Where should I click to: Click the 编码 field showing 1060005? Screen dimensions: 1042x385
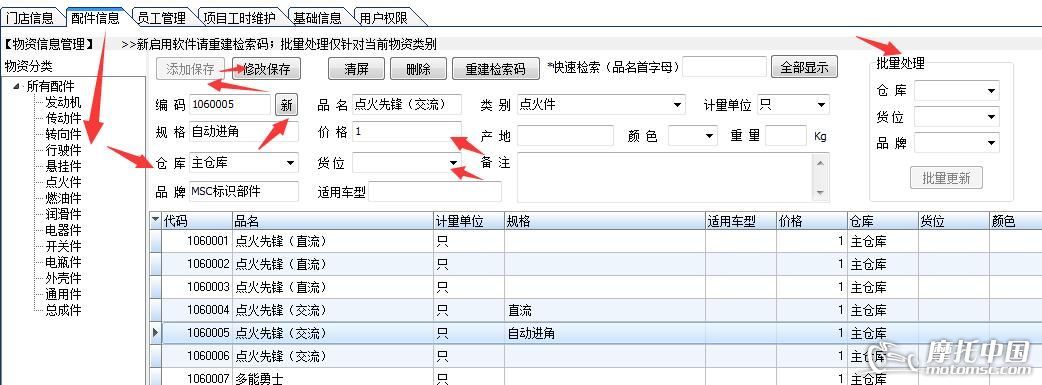(230, 104)
